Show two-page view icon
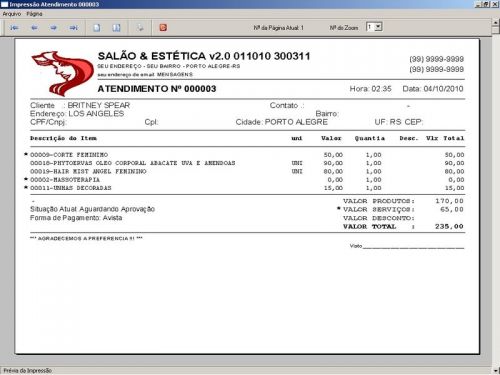This screenshot has width=500, height=375. [116, 28]
